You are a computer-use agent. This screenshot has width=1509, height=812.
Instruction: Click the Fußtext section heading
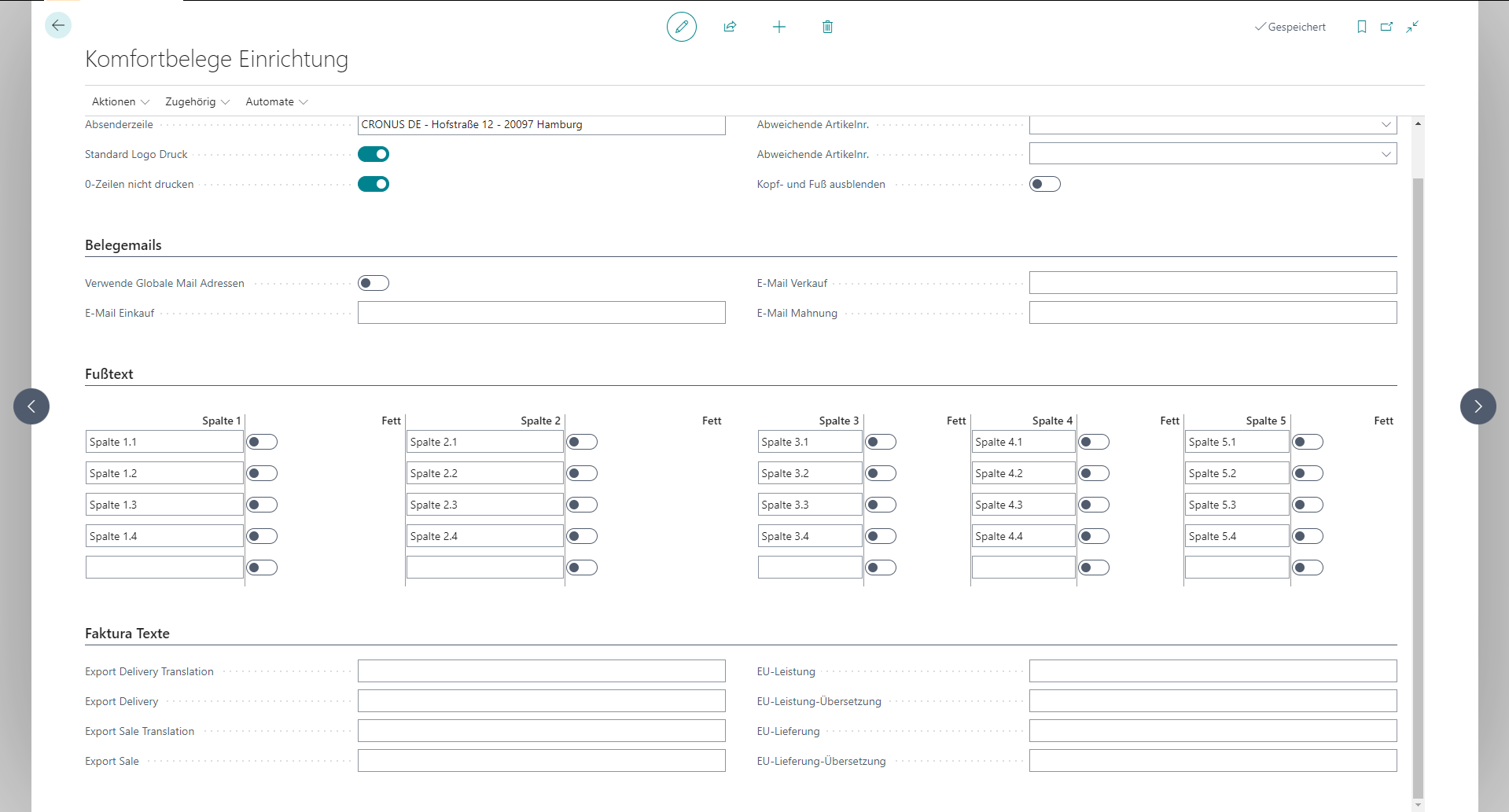(x=109, y=374)
